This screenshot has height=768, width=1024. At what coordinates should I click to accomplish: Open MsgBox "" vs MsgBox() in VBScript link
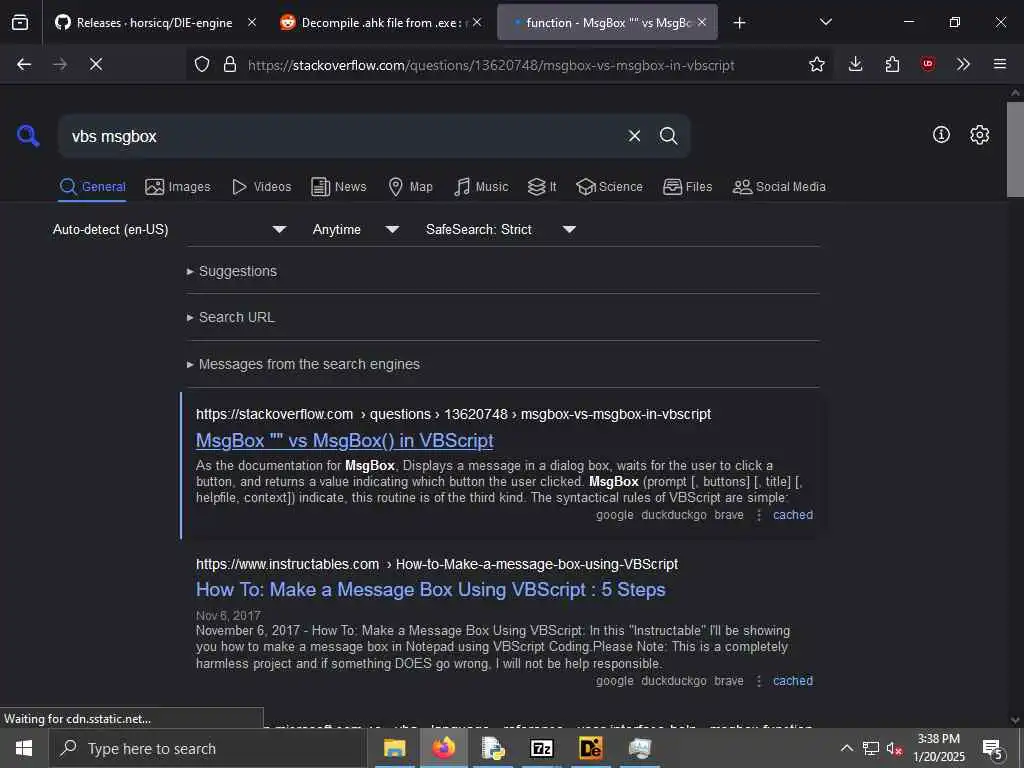[345, 440]
